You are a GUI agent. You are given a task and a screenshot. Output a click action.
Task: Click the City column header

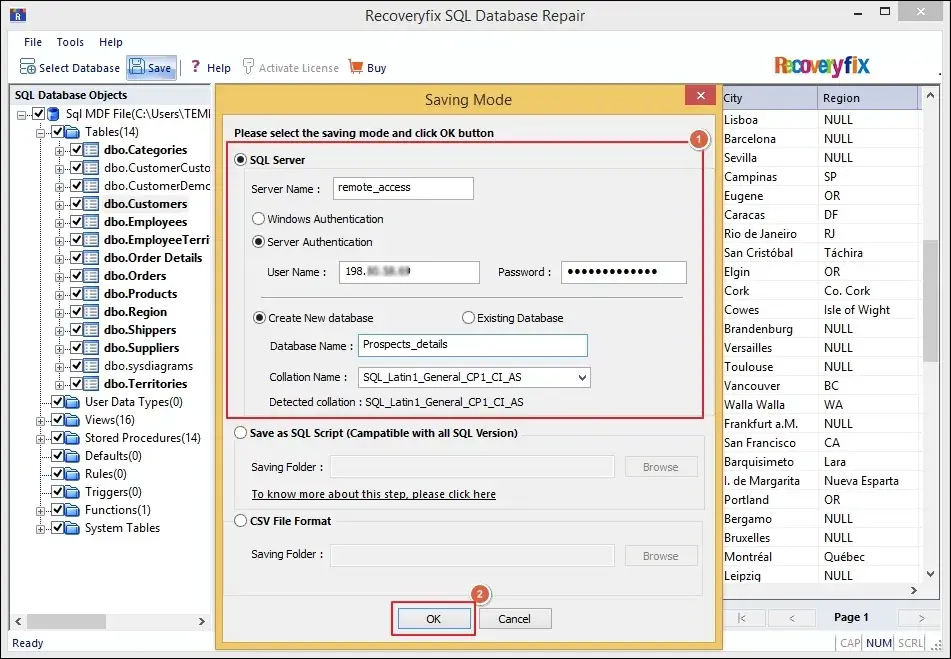click(770, 98)
